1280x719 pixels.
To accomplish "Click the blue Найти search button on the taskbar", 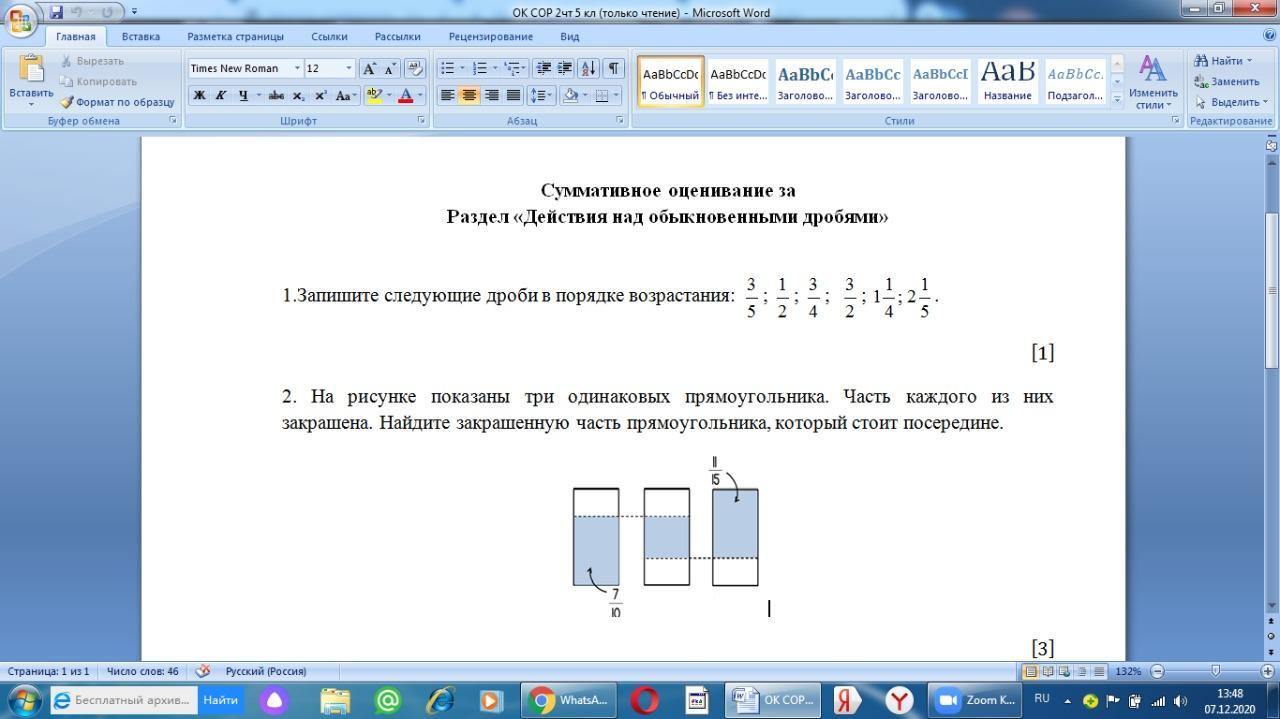I will point(221,700).
